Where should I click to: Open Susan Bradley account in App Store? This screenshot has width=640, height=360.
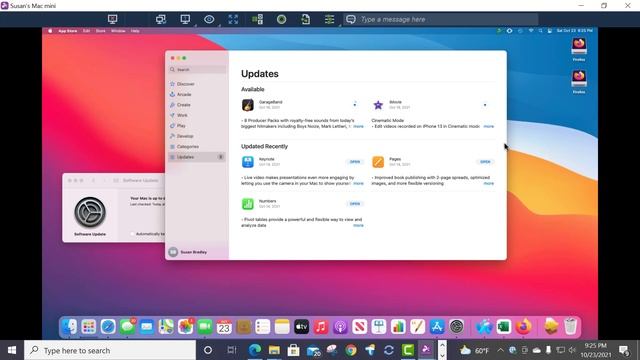click(x=188, y=252)
